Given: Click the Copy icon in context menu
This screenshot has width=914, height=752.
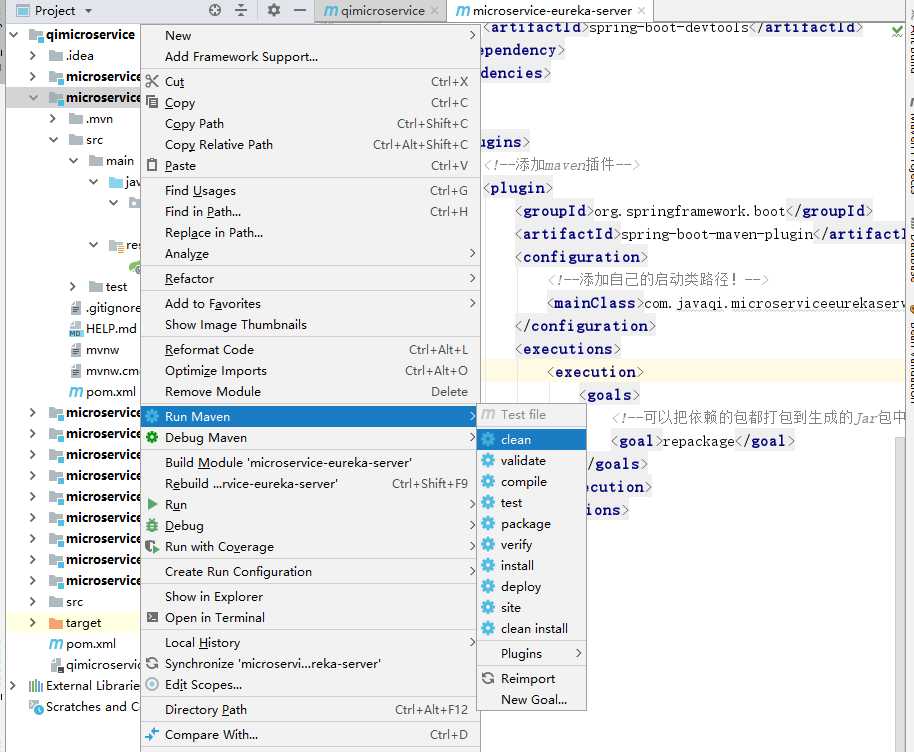Looking at the screenshot, I should (x=152, y=102).
